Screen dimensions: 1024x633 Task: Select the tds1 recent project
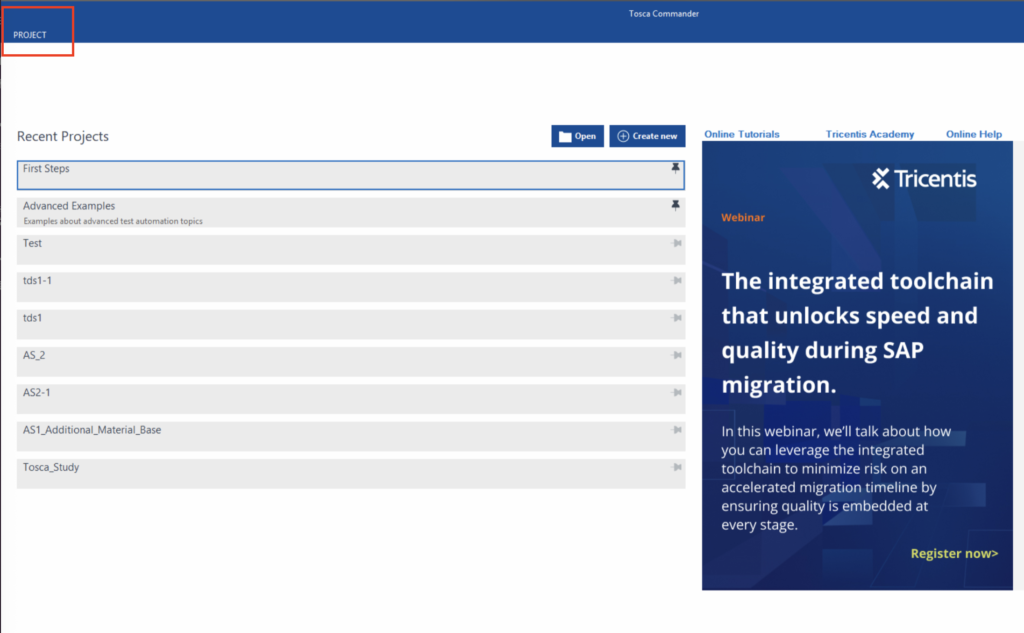point(351,324)
